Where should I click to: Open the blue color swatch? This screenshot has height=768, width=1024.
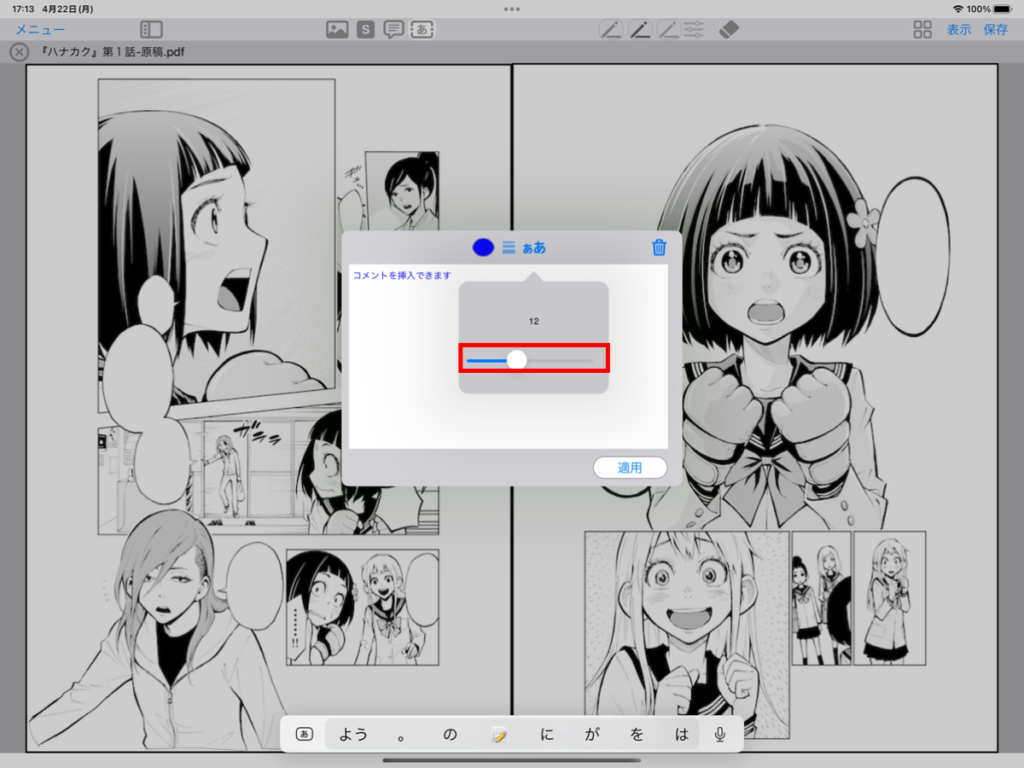click(x=483, y=248)
